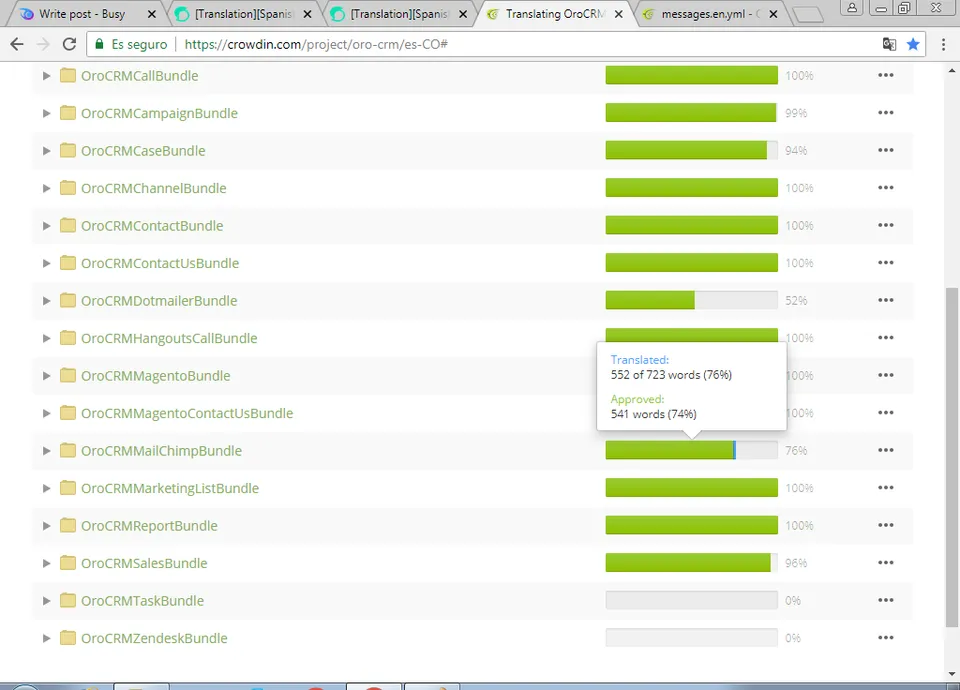Click the 99% value for OroCRMCampaignBundle
960x690 pixels.
pos(796,113)
